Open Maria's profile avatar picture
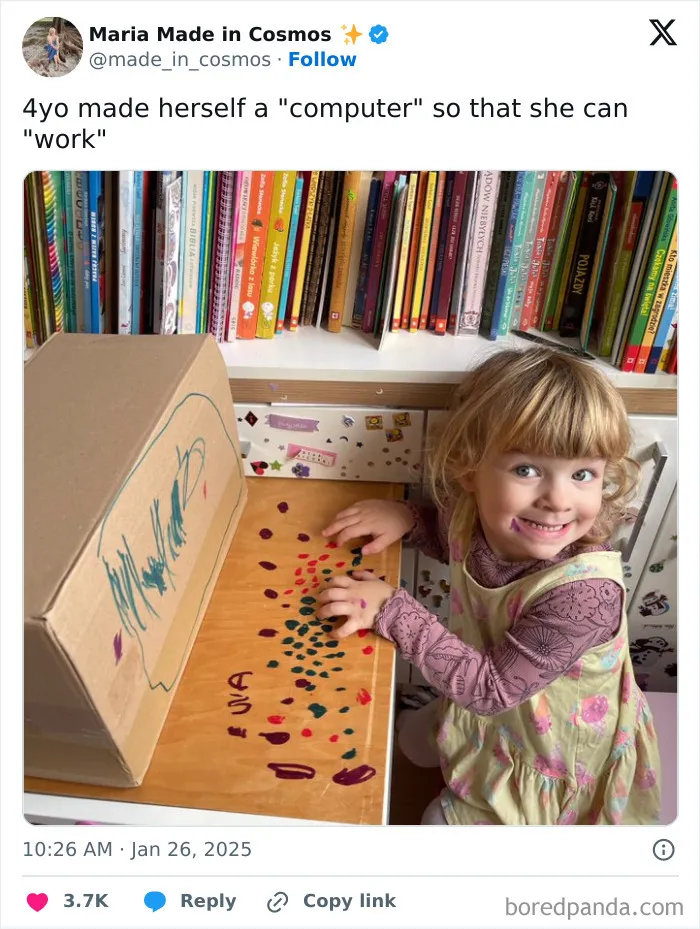The image size is (700, 929). pyautogui.click(x=53, y=47)
